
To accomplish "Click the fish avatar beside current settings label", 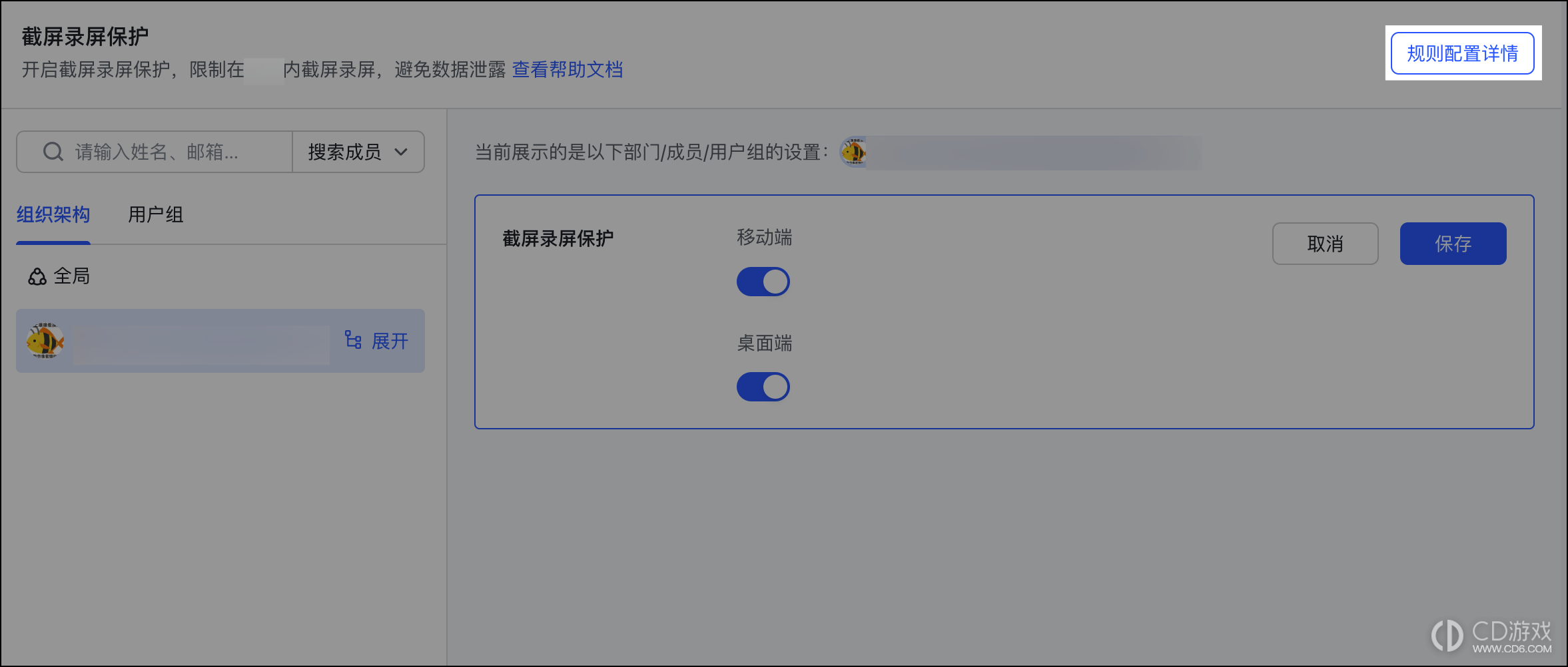I will coord(853,152).
